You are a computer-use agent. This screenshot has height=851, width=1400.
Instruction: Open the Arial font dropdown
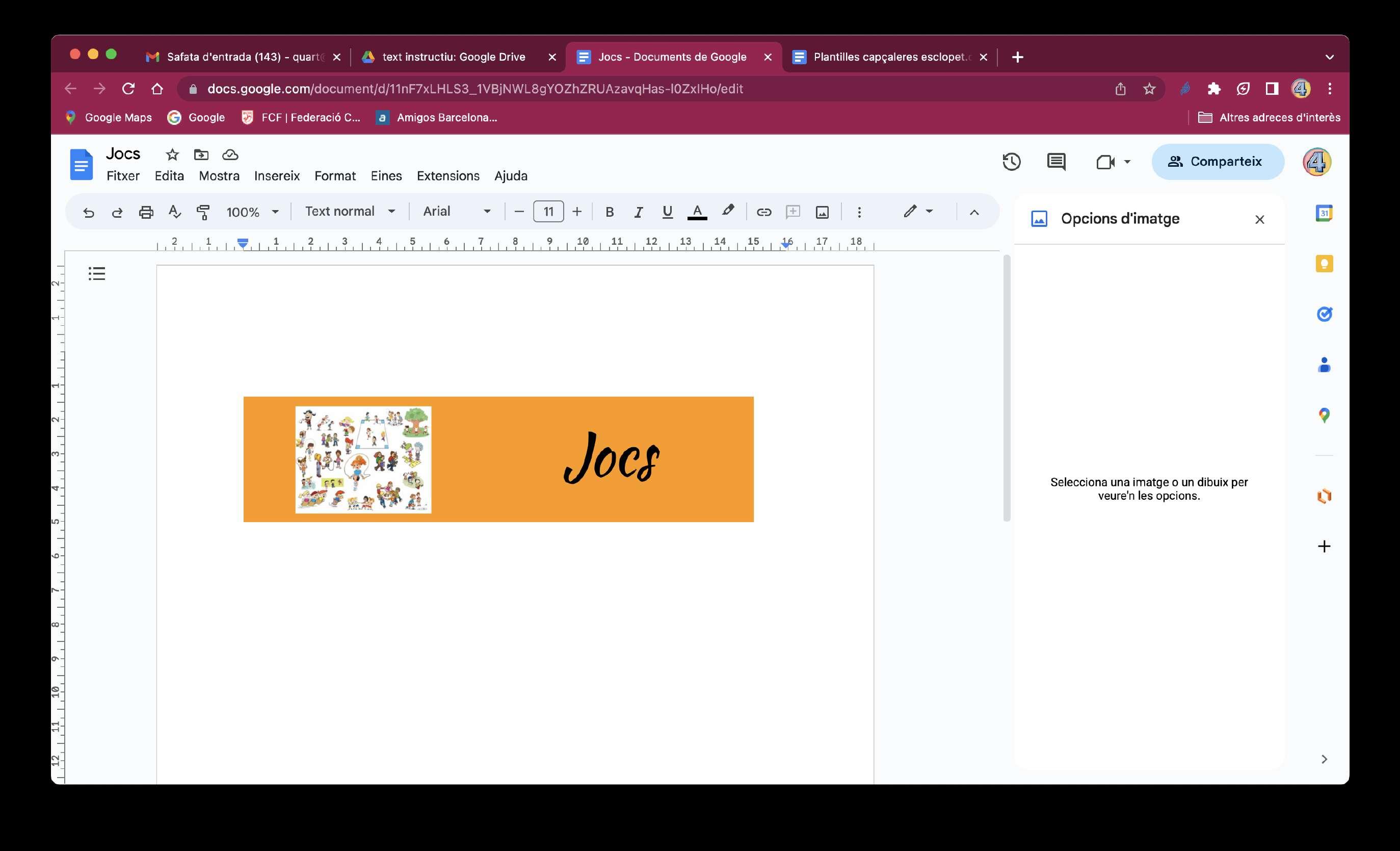pyautogui.click(x=456, y=212)
